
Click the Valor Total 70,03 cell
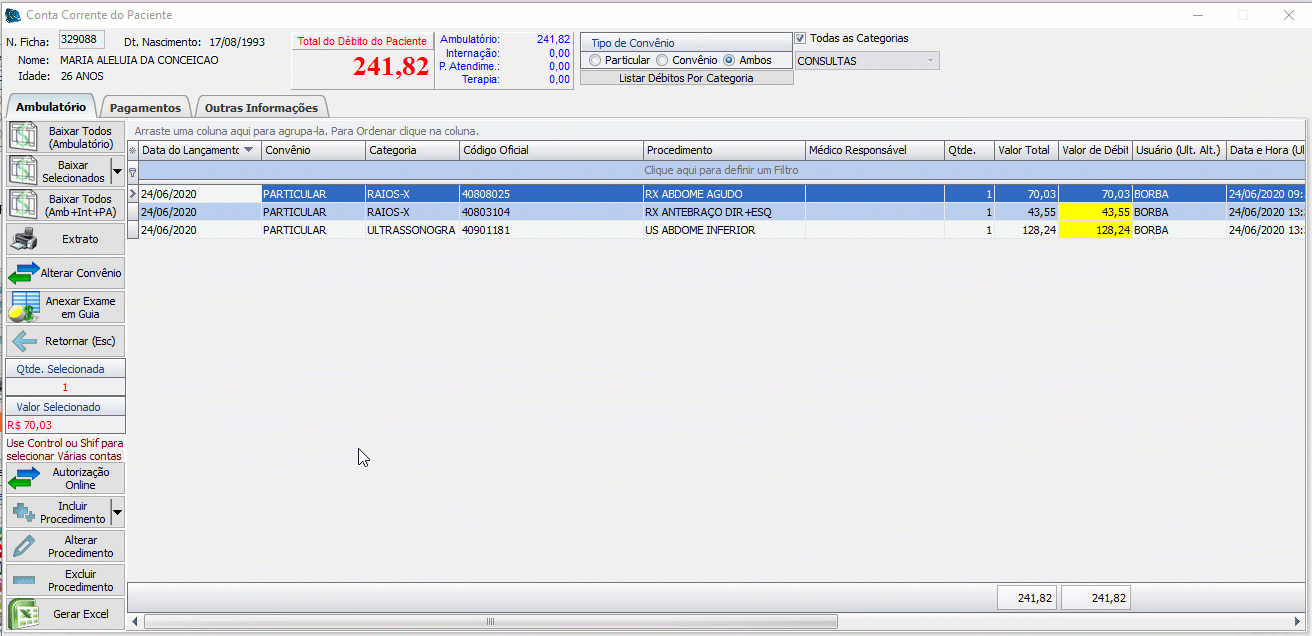[x=1026, y=194]
